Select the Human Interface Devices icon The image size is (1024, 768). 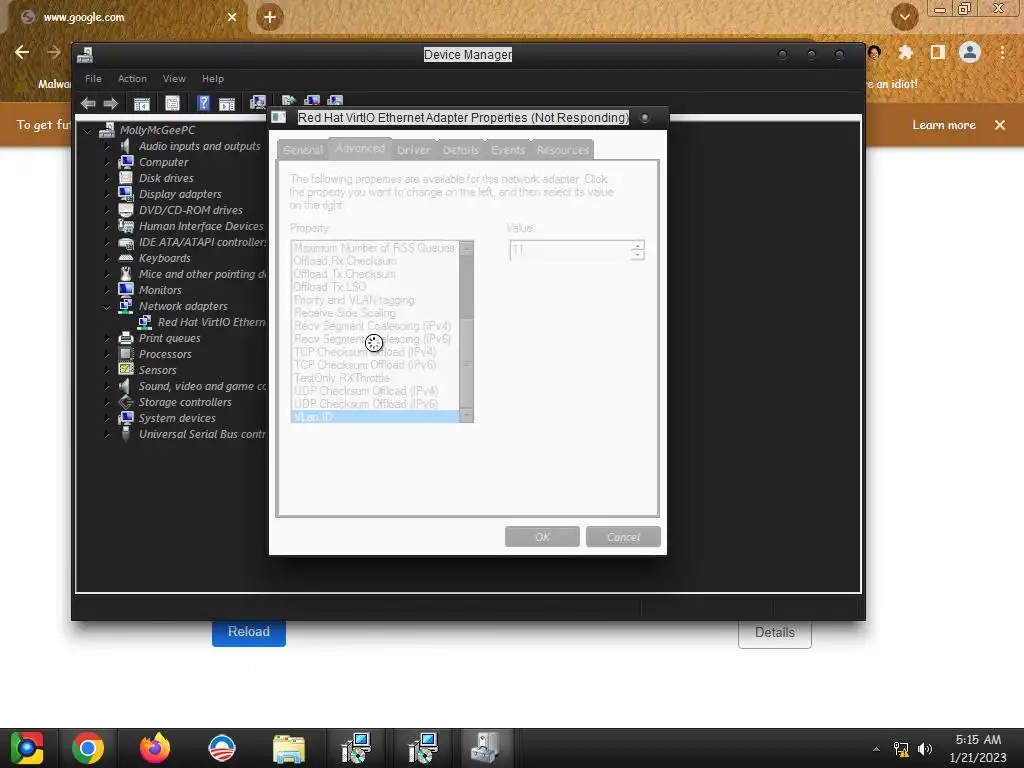126,225
